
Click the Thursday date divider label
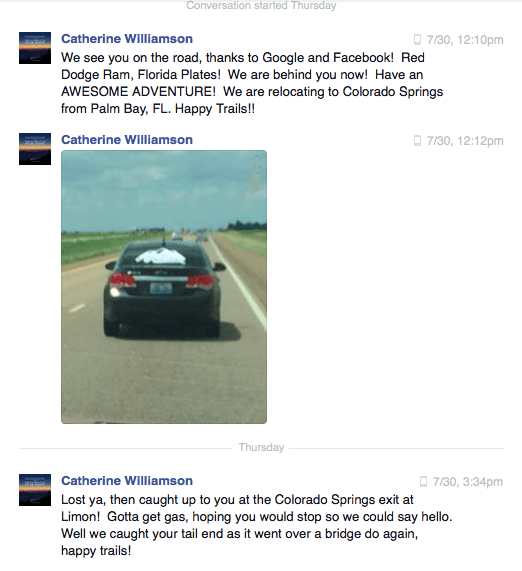(261, 447)
